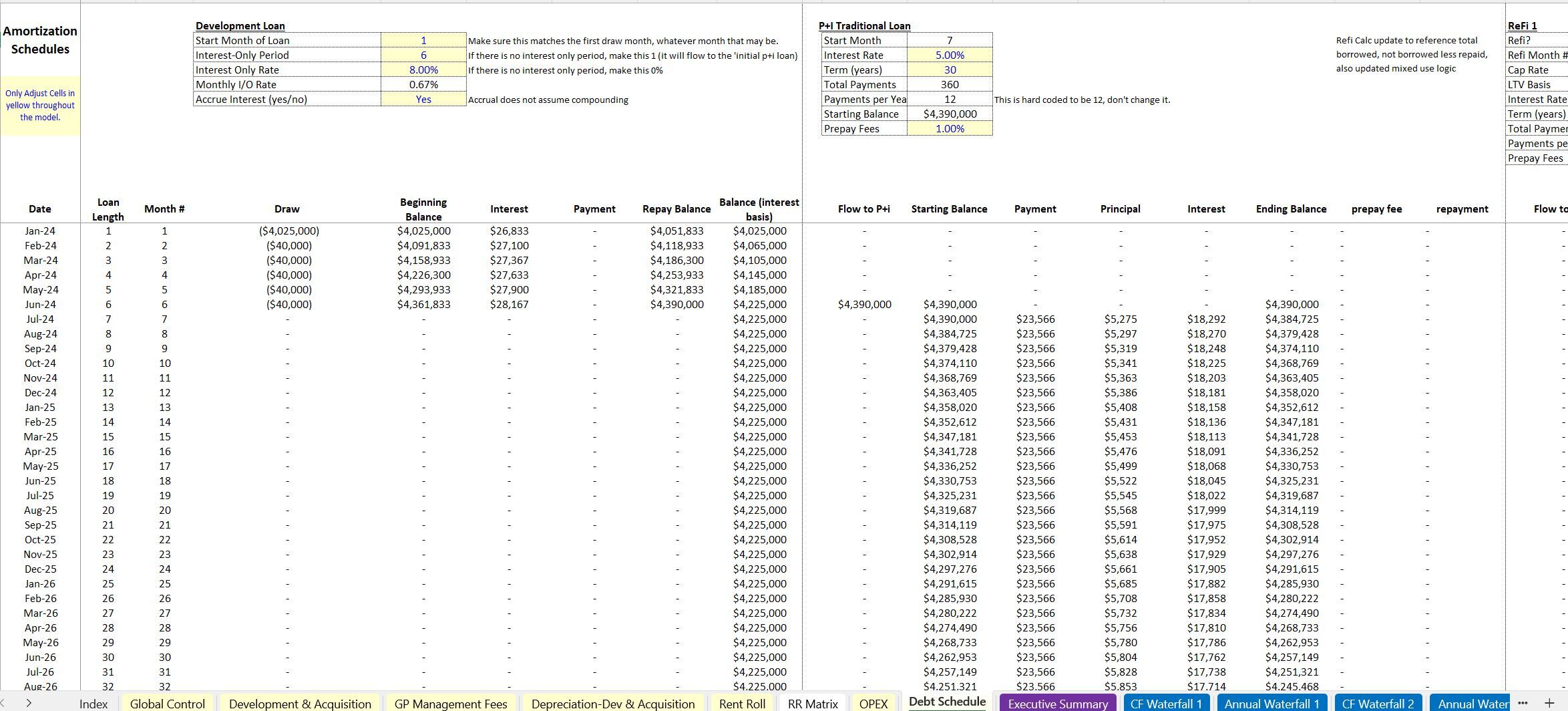Click the Development Loan heading

point(240,26)
